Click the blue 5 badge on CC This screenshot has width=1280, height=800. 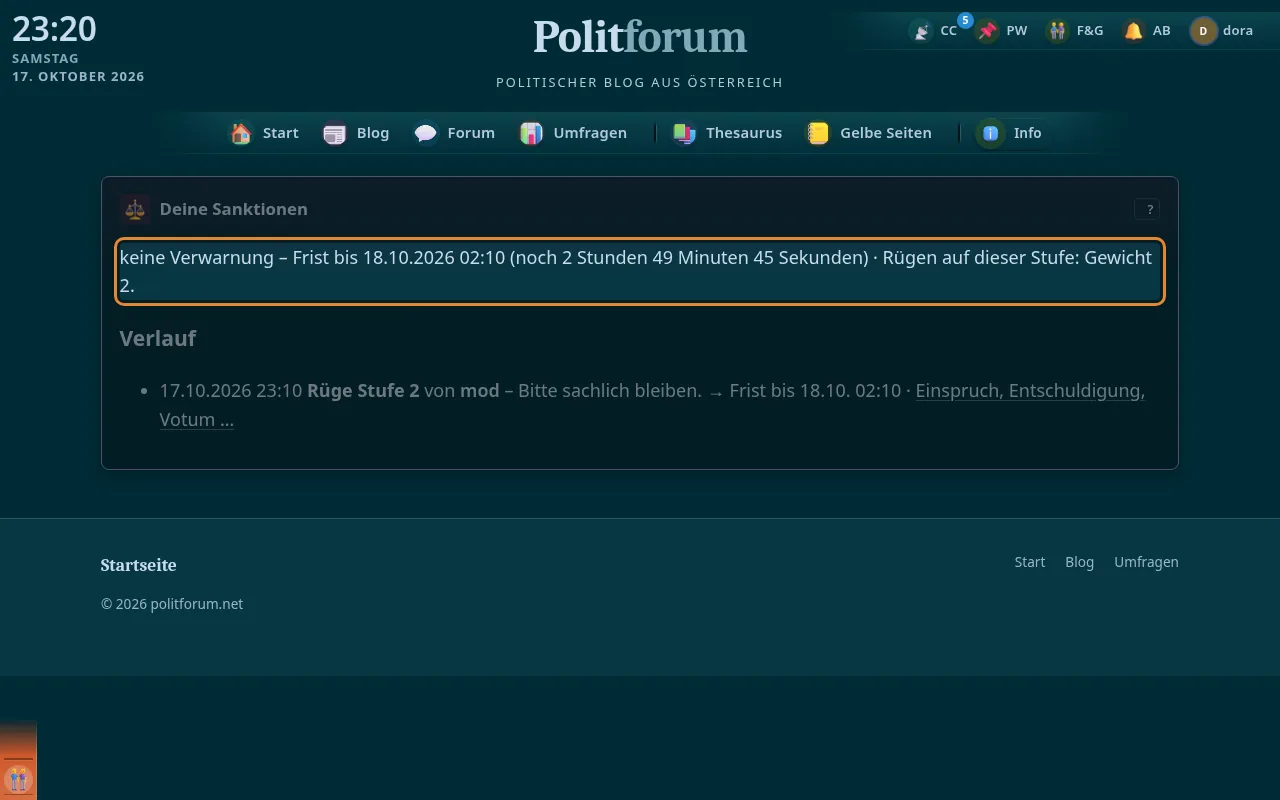click(965, 20)
